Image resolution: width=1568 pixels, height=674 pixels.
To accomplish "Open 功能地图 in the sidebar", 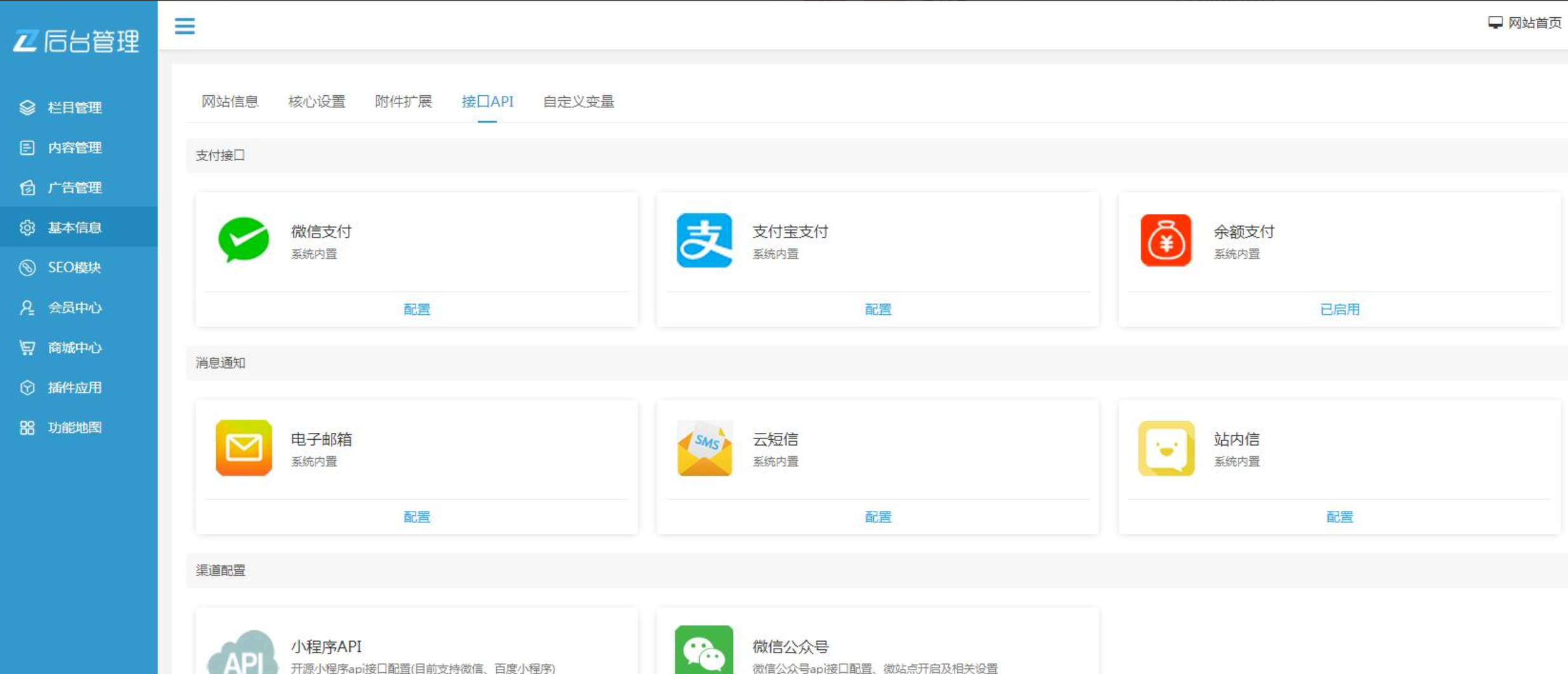I will coord(79,427).
